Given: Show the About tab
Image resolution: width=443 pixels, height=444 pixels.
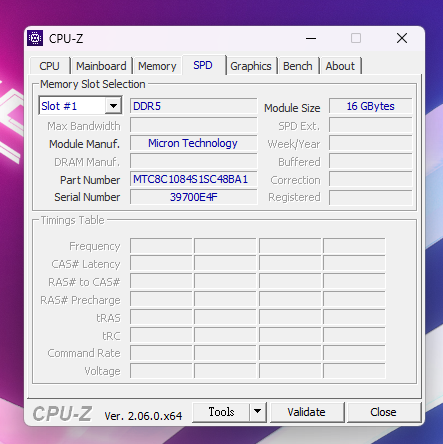Looking at the screenshot, I should pyautogui.click(x=340, y=66).
